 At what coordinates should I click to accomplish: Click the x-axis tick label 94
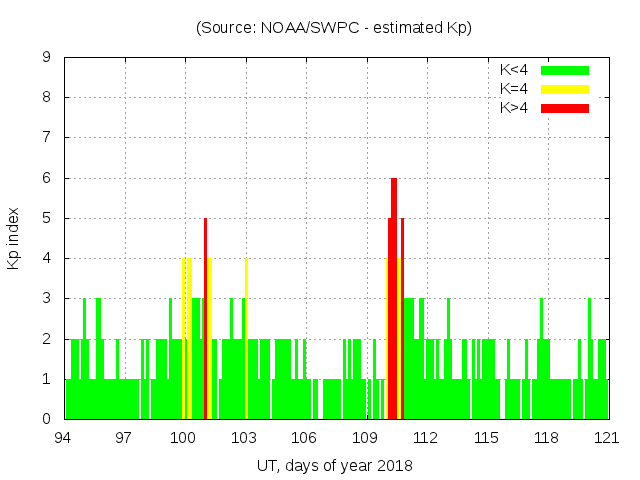(x=63, y=438)
